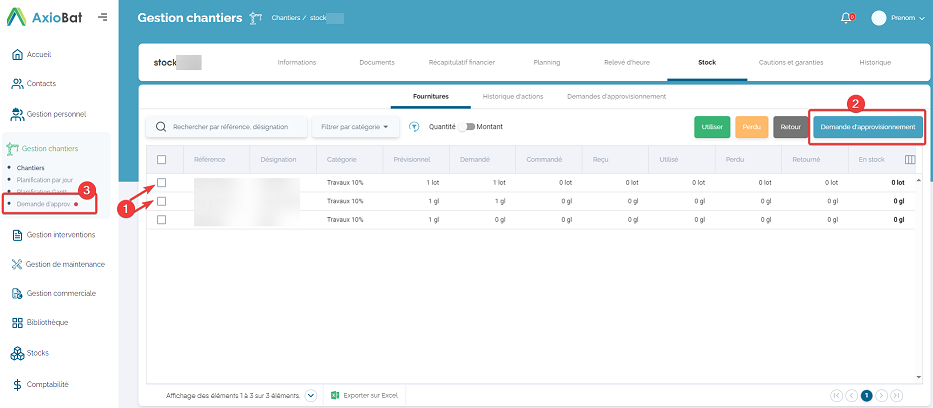Check the first row's checkbox
The image size is (933, 408).
(161, 183)
